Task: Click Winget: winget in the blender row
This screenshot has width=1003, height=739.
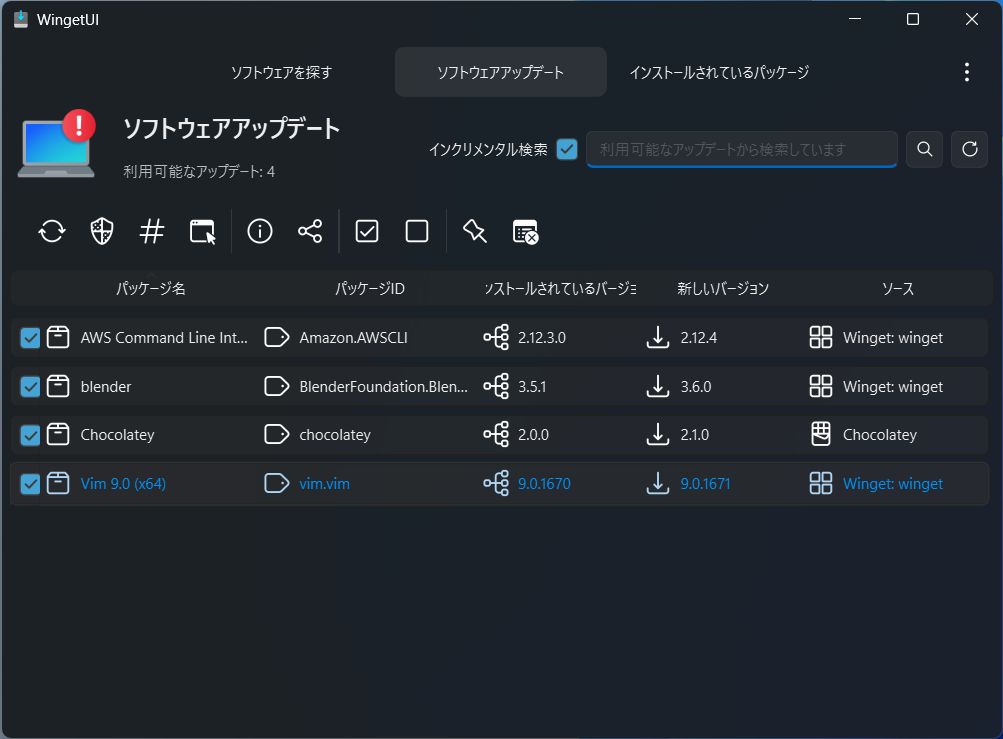Action: pyautogui.click(x=892, y=386)
